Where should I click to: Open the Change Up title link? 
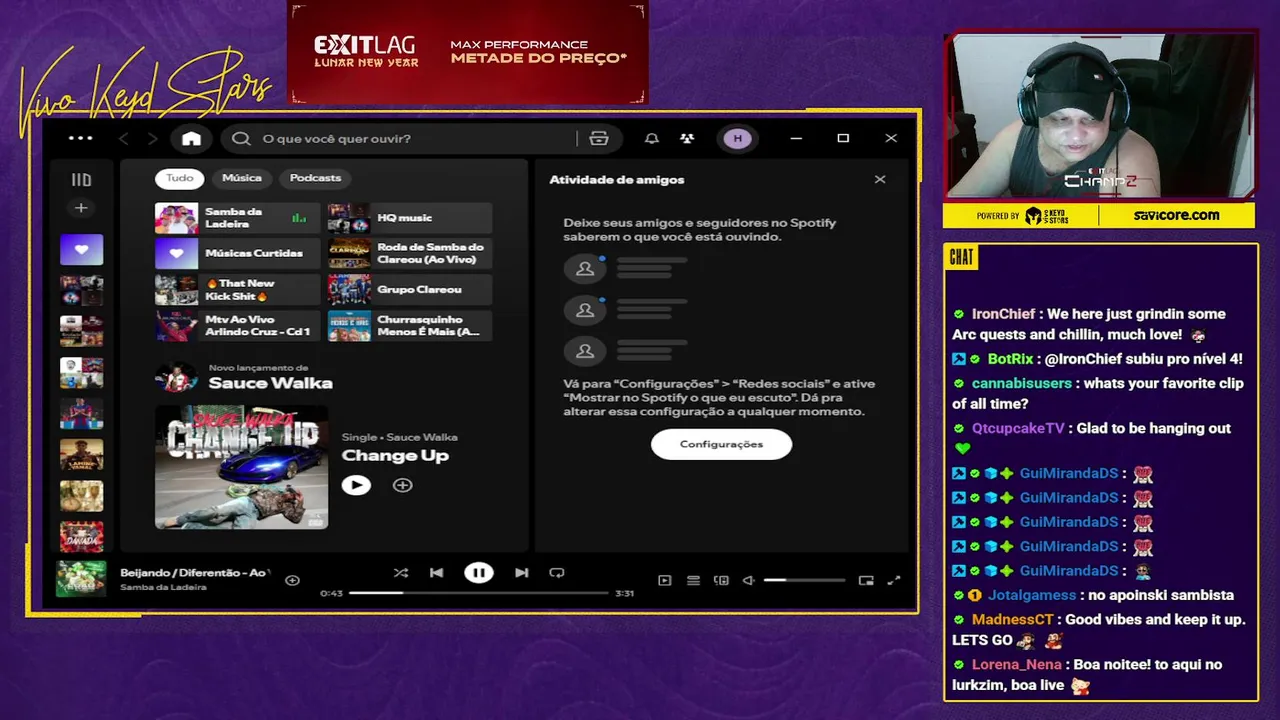395,456
